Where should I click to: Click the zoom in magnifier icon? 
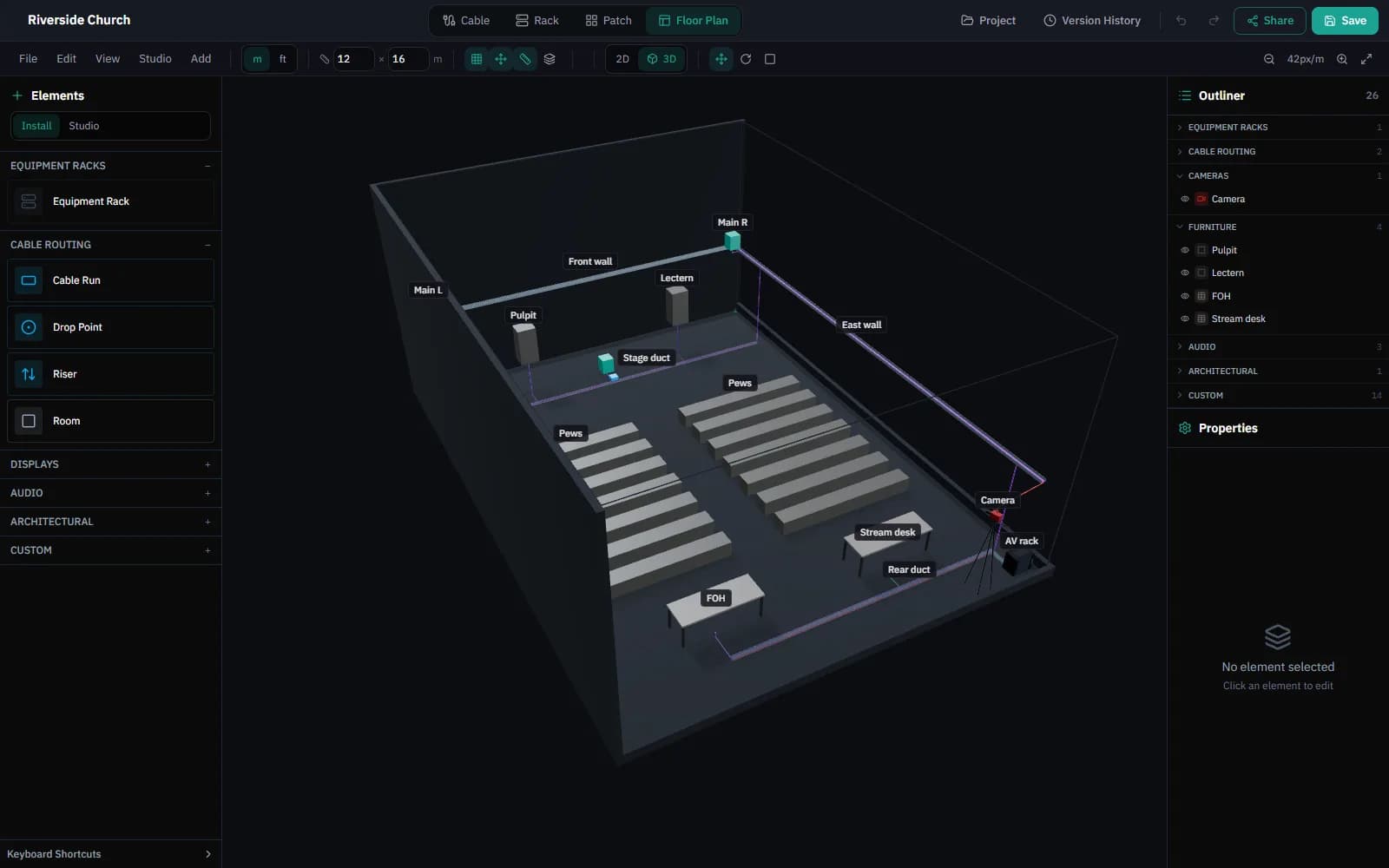(x=1342, y=59)
